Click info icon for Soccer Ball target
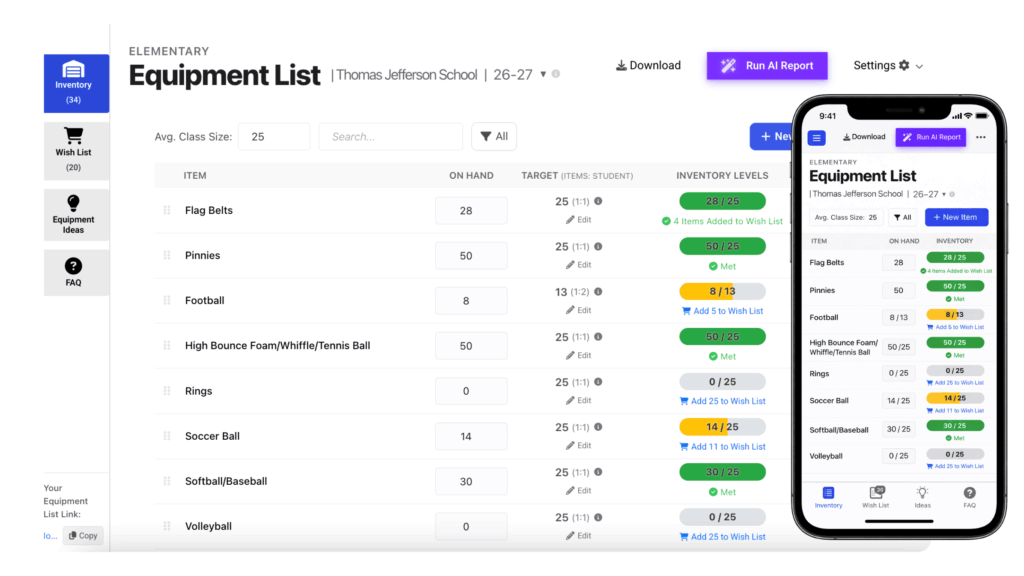1024x576 pixels. (598, 426)
